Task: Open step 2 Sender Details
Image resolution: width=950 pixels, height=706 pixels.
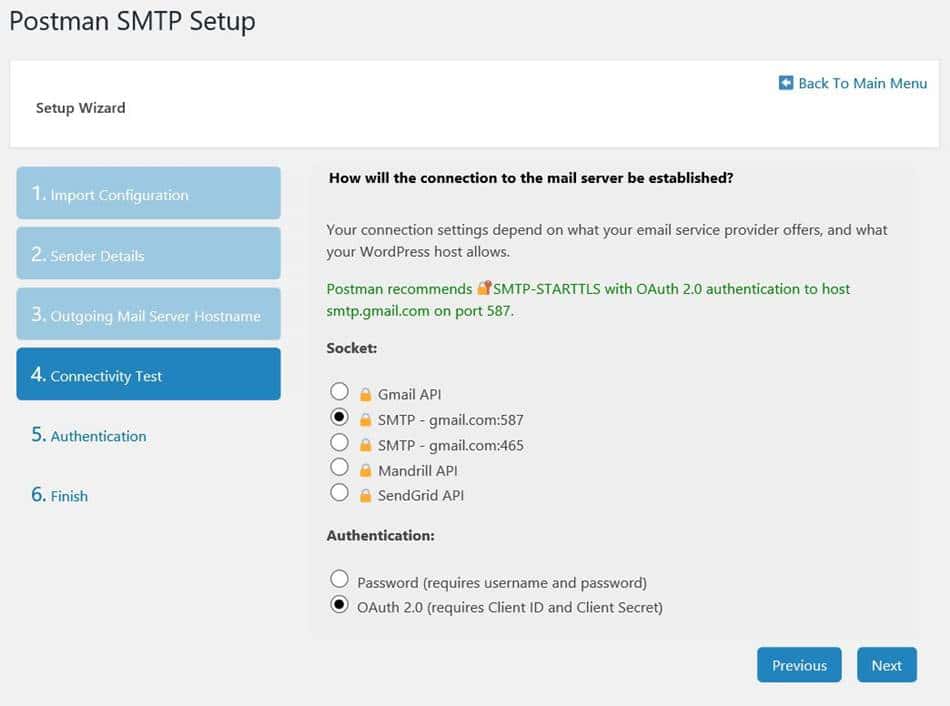Action: coord(148,254)
